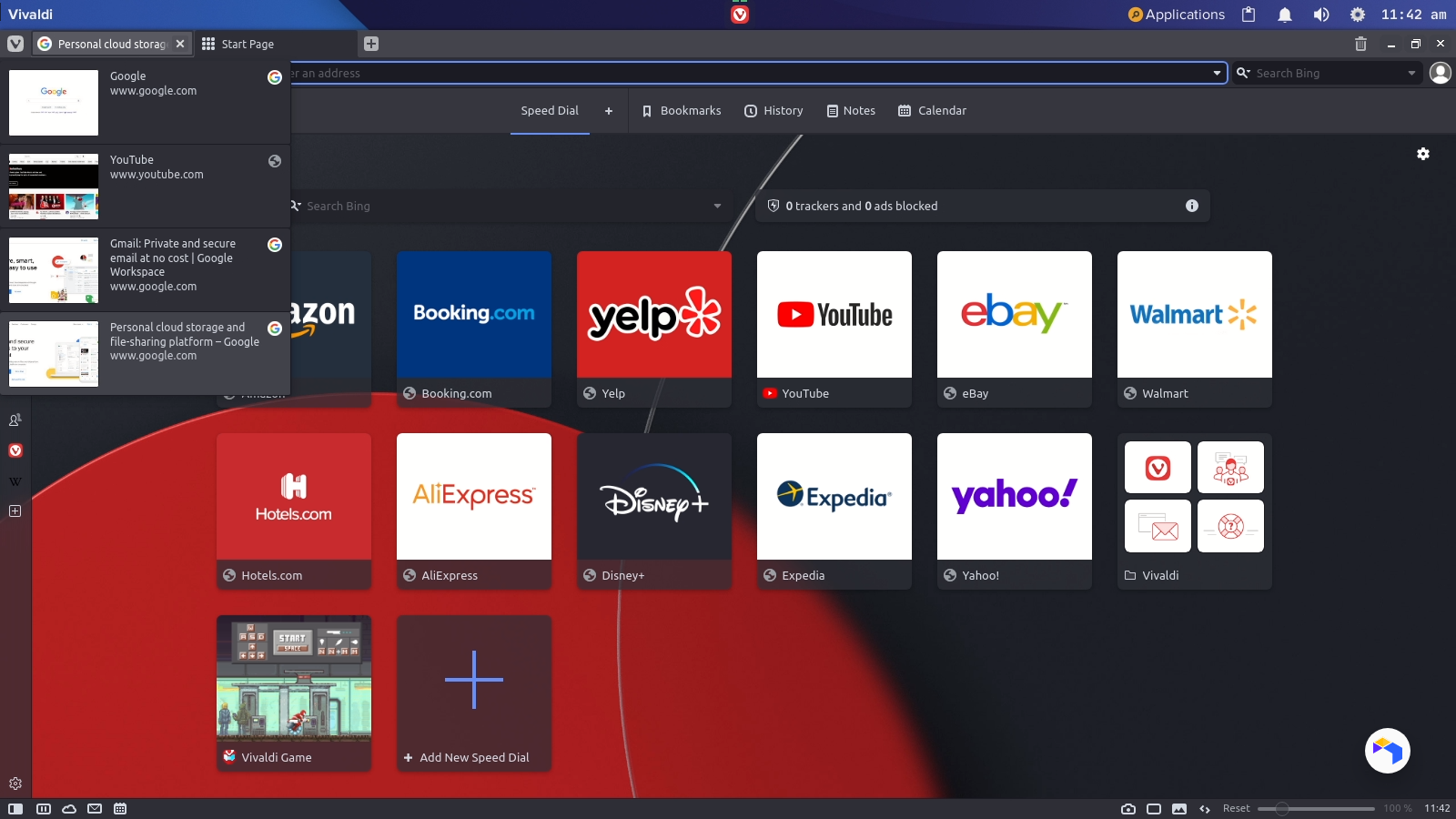Open the system volume control
The height and width of the screenshot is (819, 1456).
1321,15
